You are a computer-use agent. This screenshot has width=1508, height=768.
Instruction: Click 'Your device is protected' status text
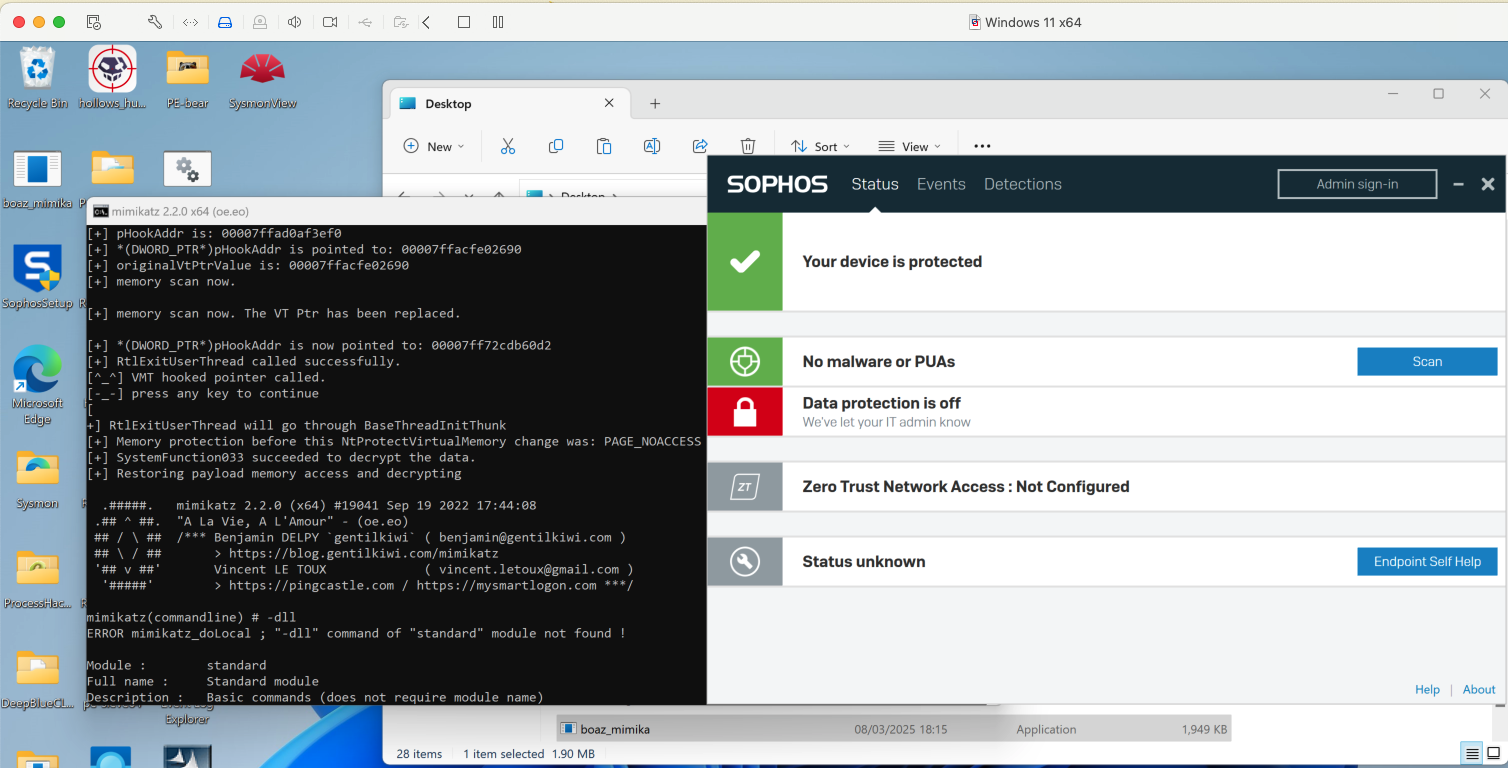point(892,261)
